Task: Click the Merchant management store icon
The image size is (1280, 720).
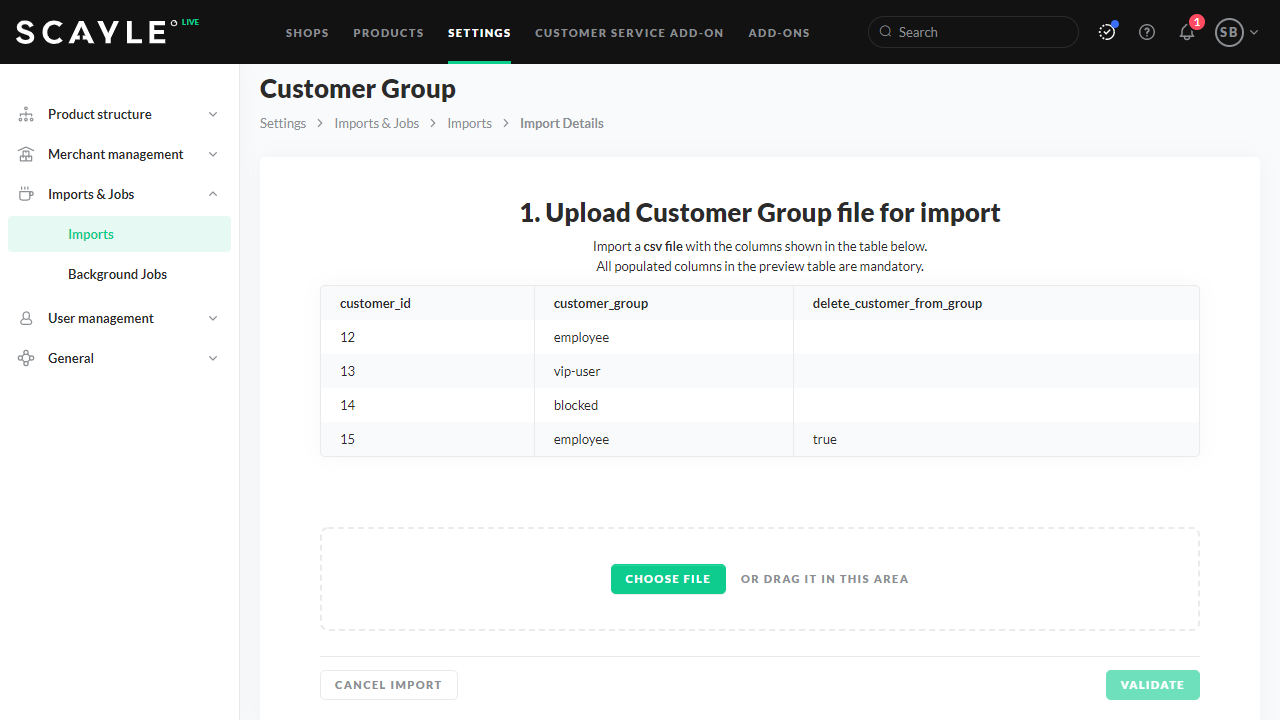Action: point(26,155)
